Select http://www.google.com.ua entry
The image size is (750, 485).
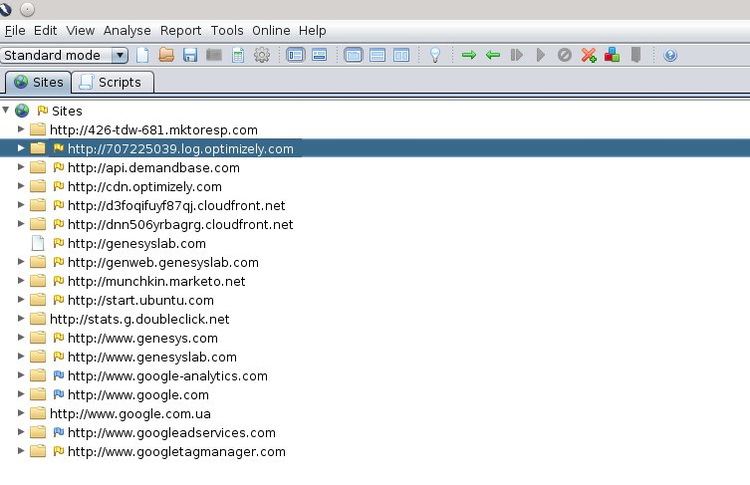[130, 414]
